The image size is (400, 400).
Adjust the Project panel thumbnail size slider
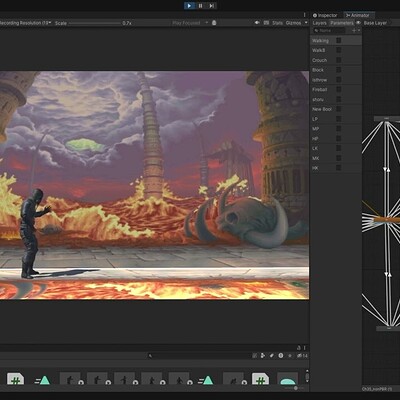pos(295,388)
